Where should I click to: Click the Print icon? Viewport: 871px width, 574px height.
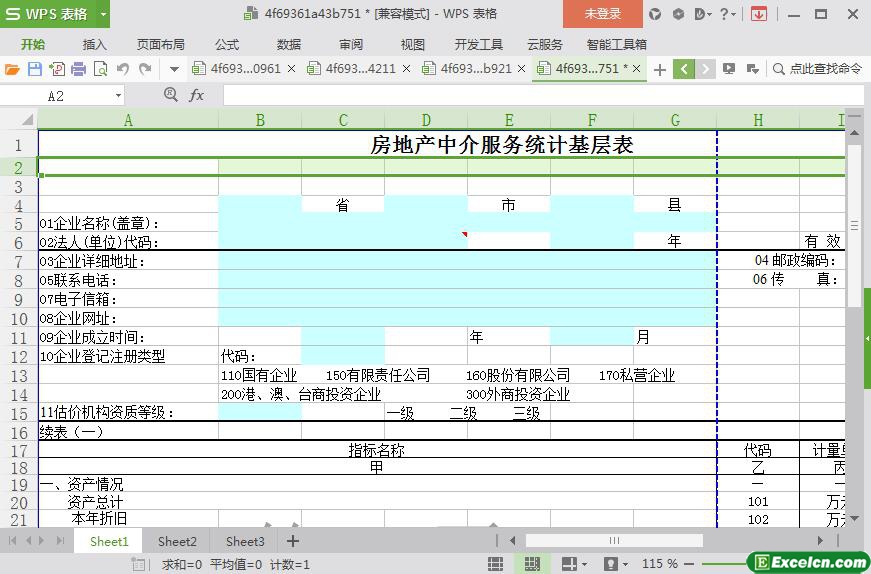coord(78,69)
